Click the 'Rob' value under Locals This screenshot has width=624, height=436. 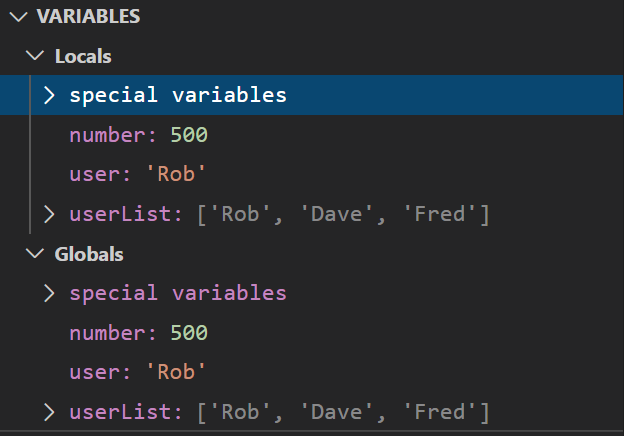pos(176,174)
